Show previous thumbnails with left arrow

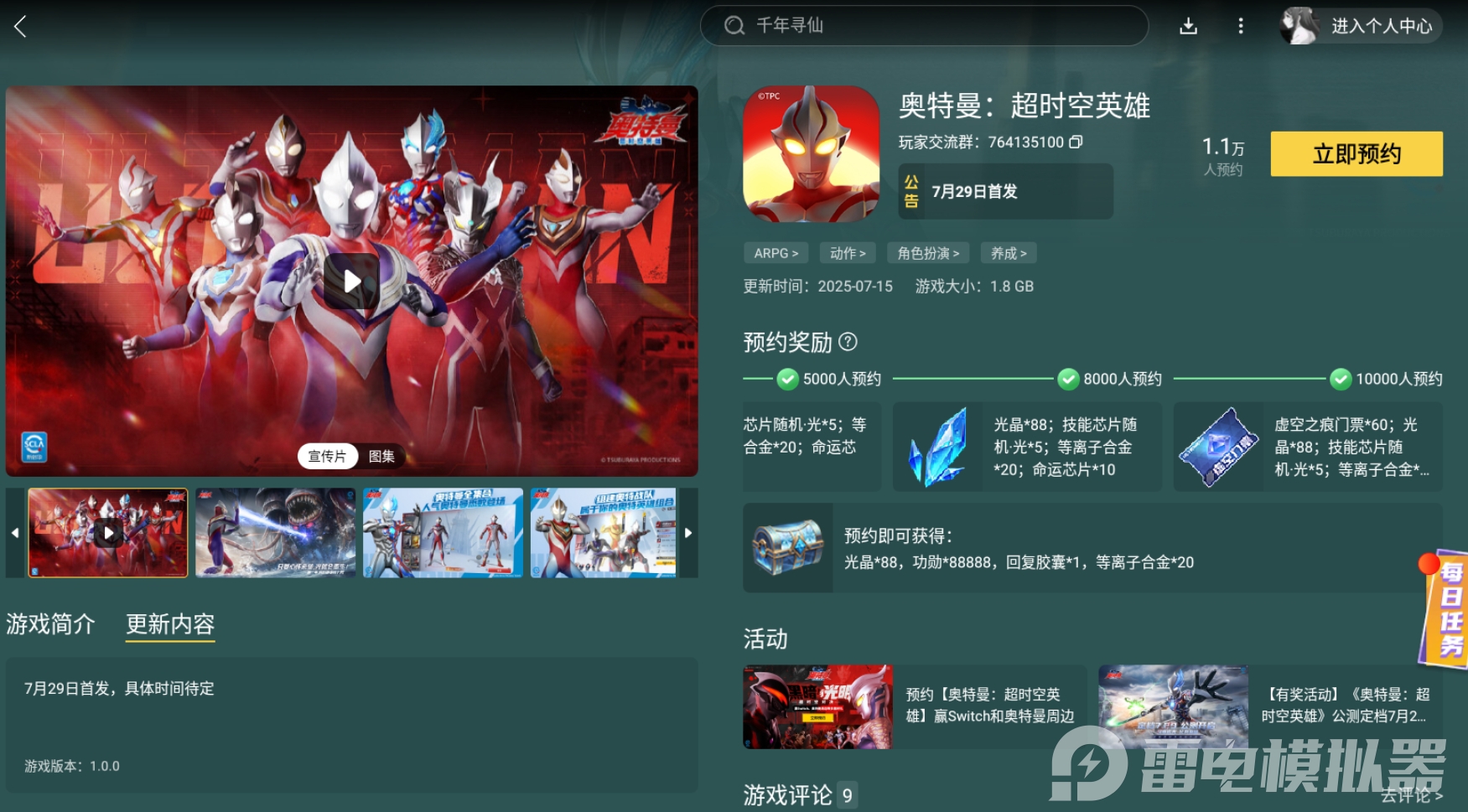pyautogui.click(x=15, y=533)
